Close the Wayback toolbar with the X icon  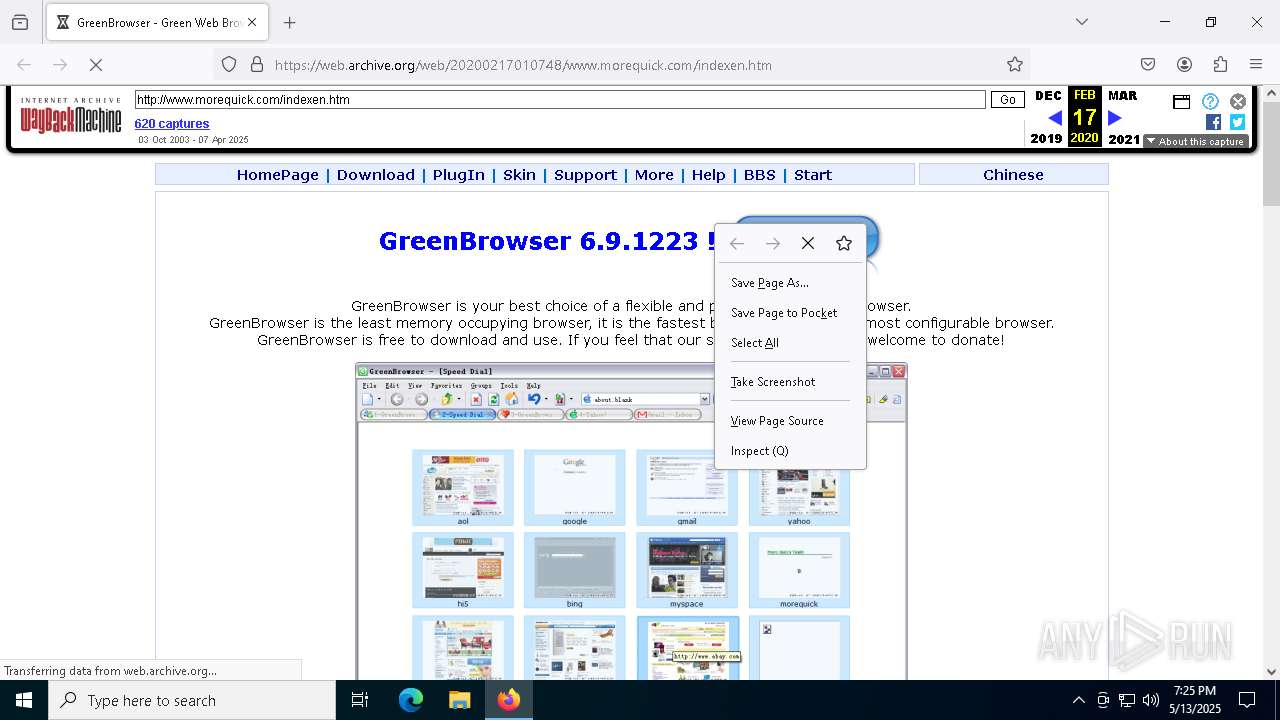[1238, 101]
